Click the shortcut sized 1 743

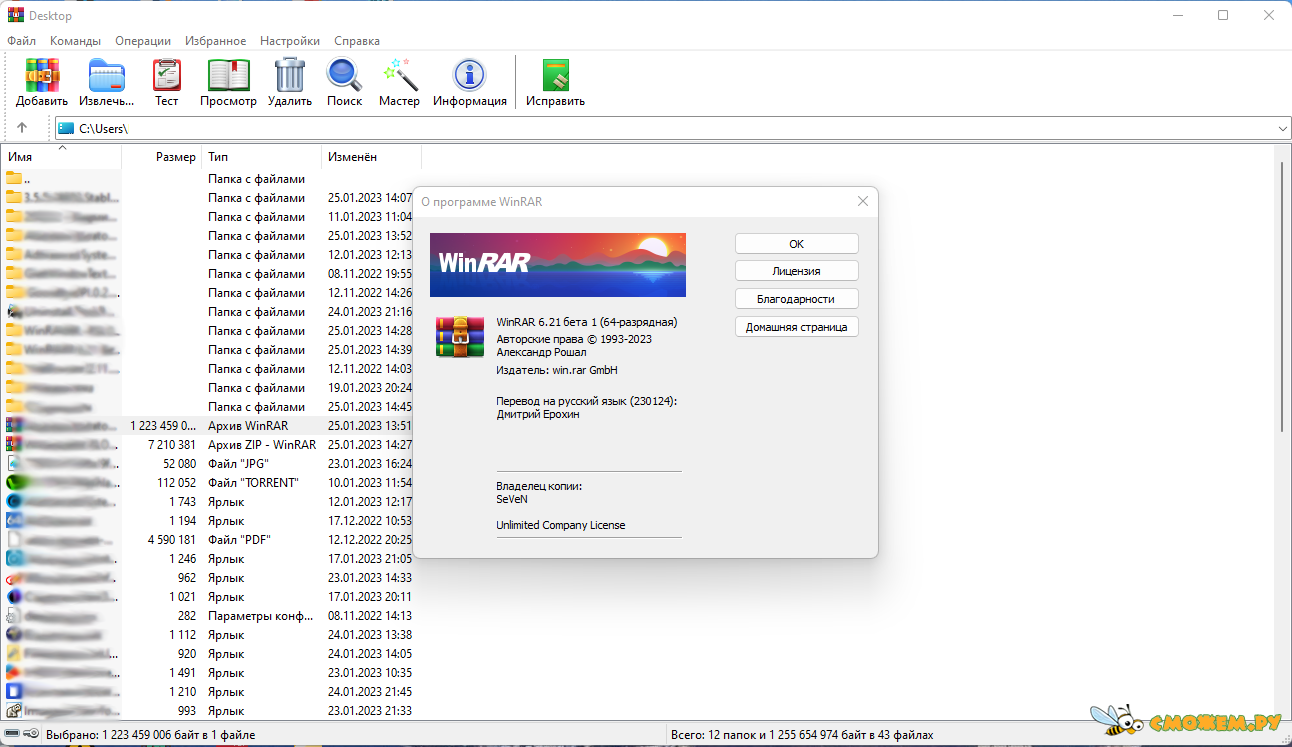tap(211, 502)
